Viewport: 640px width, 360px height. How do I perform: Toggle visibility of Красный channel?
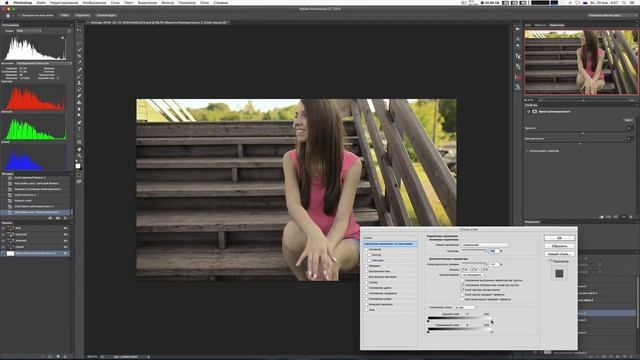point(3,234)
